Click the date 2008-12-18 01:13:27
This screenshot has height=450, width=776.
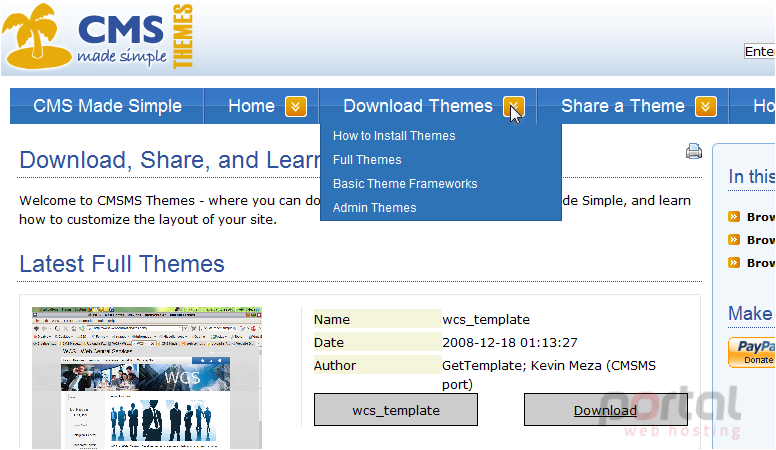(x=510, y=343)
